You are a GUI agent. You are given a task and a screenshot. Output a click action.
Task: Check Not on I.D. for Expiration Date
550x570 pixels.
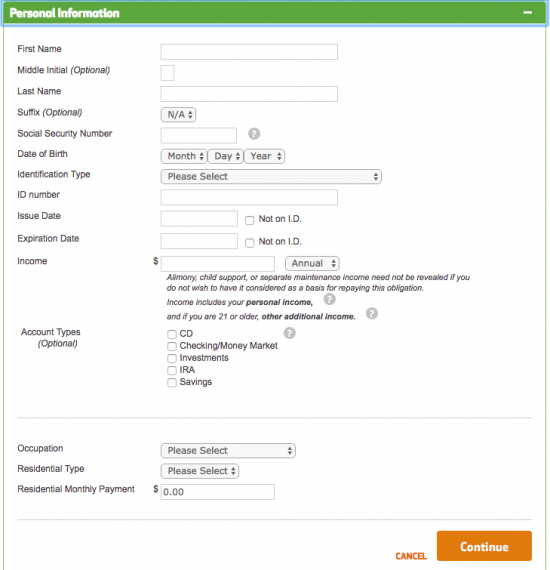(249, 243)
